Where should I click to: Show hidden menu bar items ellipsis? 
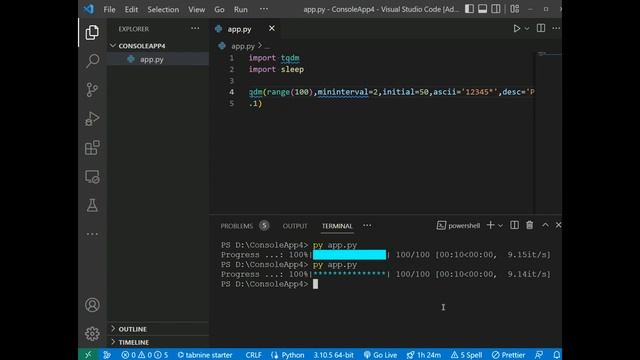264,9
